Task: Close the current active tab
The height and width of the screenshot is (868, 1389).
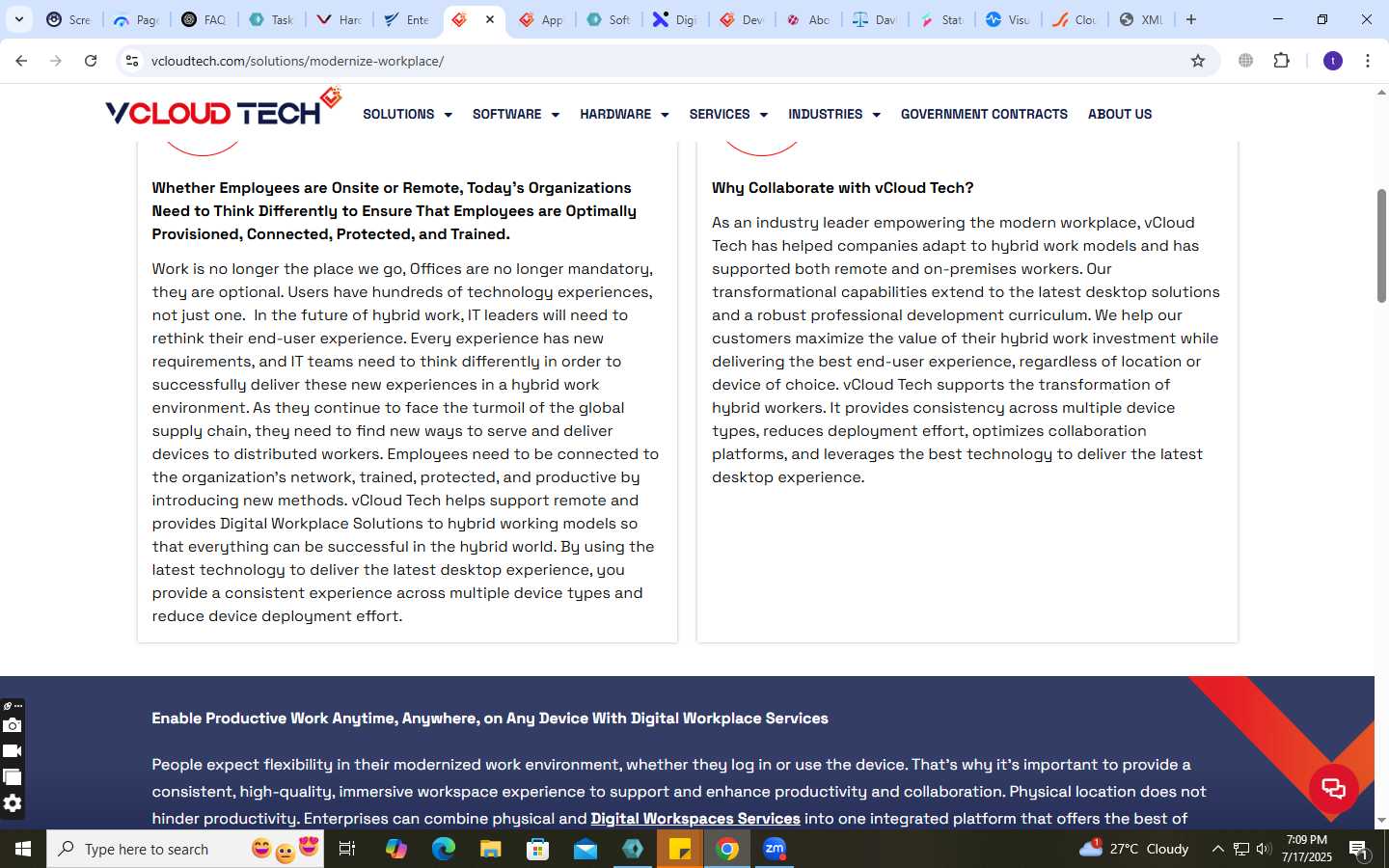Action: [x=490, y=19]
